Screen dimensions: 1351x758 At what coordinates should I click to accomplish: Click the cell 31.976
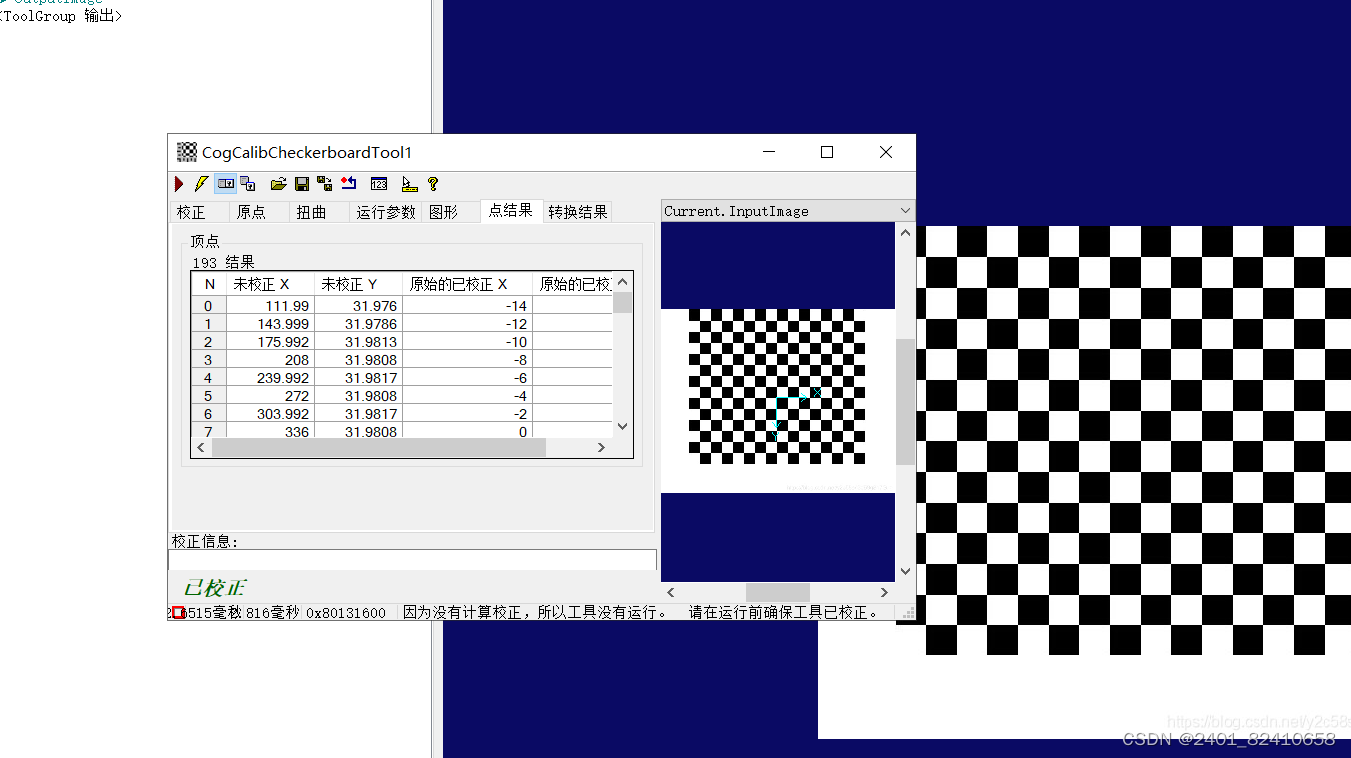coord(358,306)
